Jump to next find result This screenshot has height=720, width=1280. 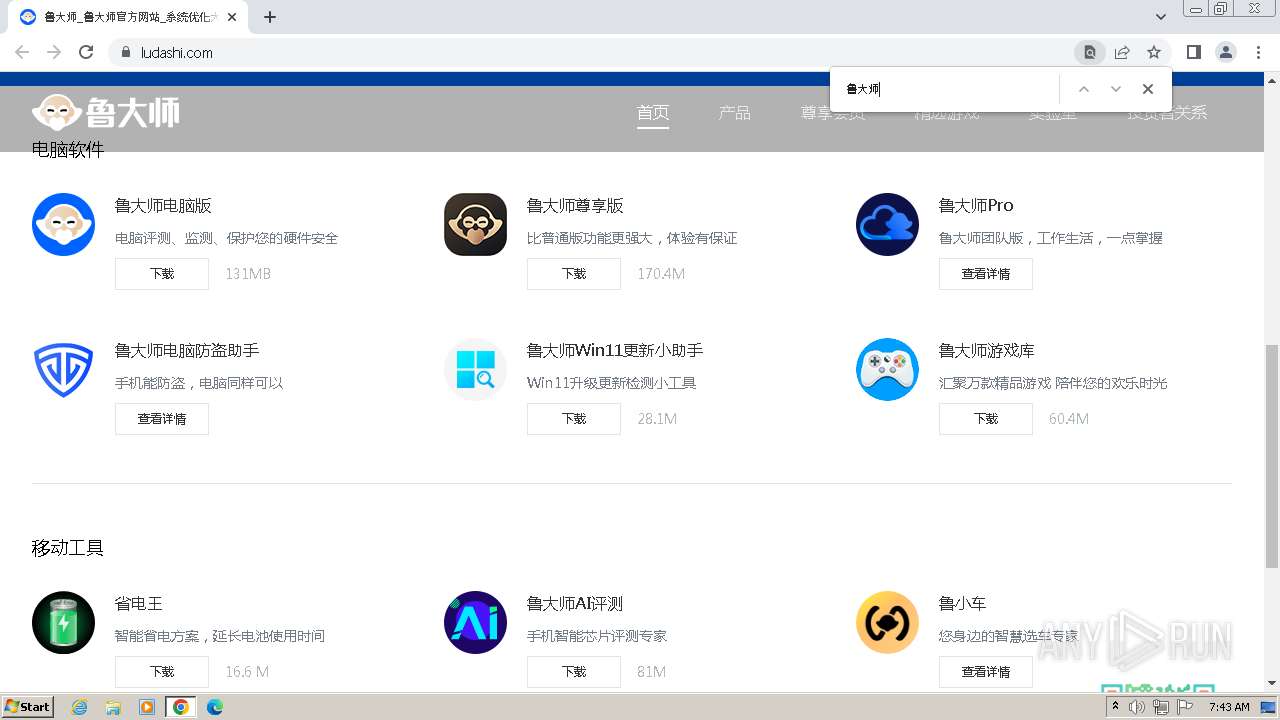[1115, 89]
